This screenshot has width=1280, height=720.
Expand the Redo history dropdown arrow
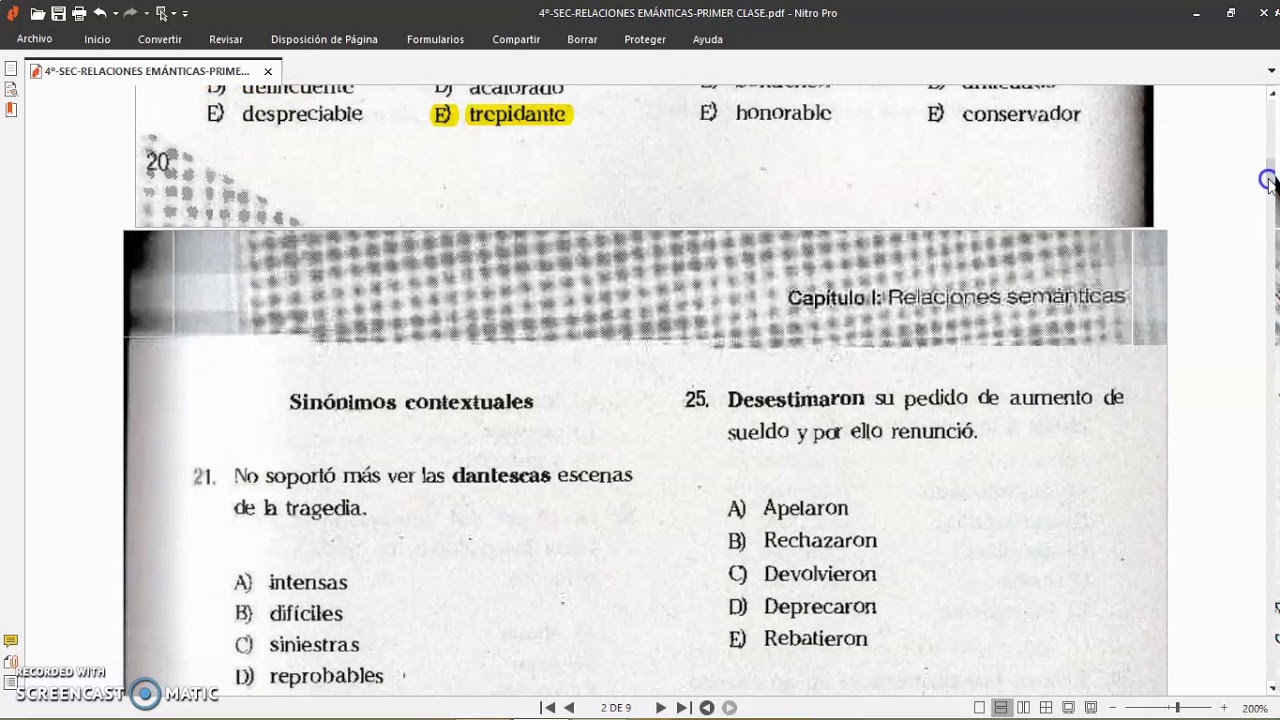click(x=145, y=14)
